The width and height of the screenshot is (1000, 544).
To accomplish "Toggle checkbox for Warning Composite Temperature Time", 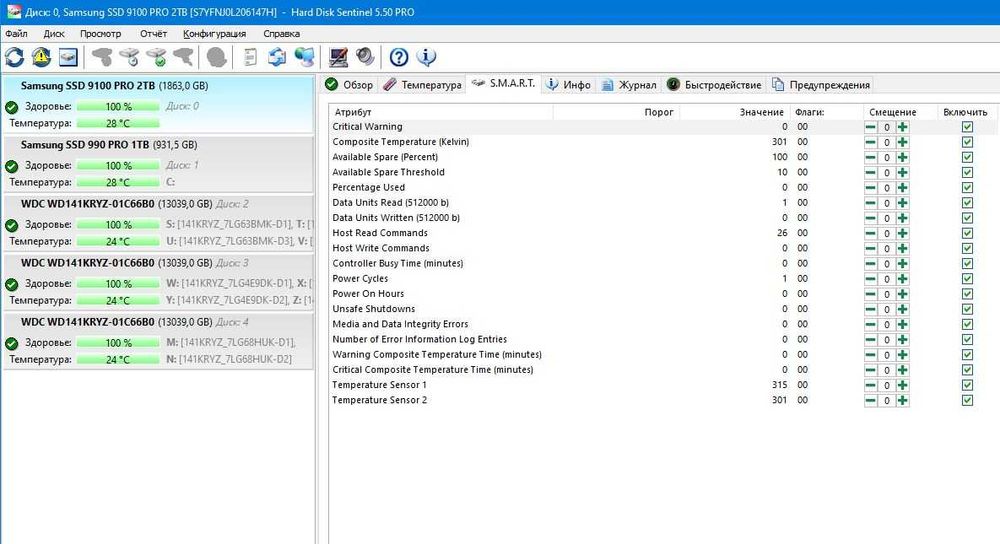I will 967,355.
